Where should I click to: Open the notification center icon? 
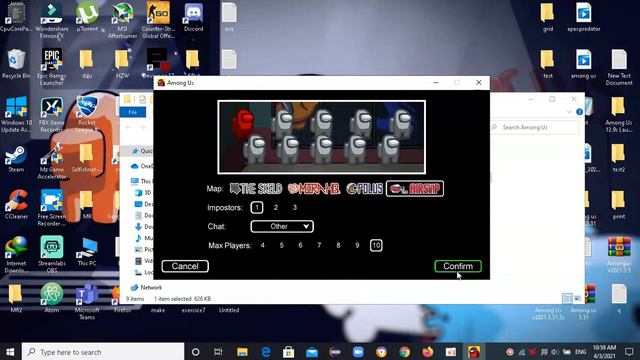pyautogui.click(x=629, y=352)
